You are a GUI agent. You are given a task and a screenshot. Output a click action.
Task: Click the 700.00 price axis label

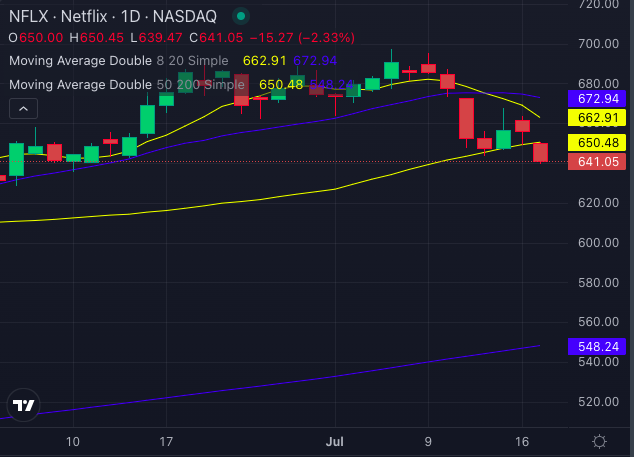pos(598,44)
